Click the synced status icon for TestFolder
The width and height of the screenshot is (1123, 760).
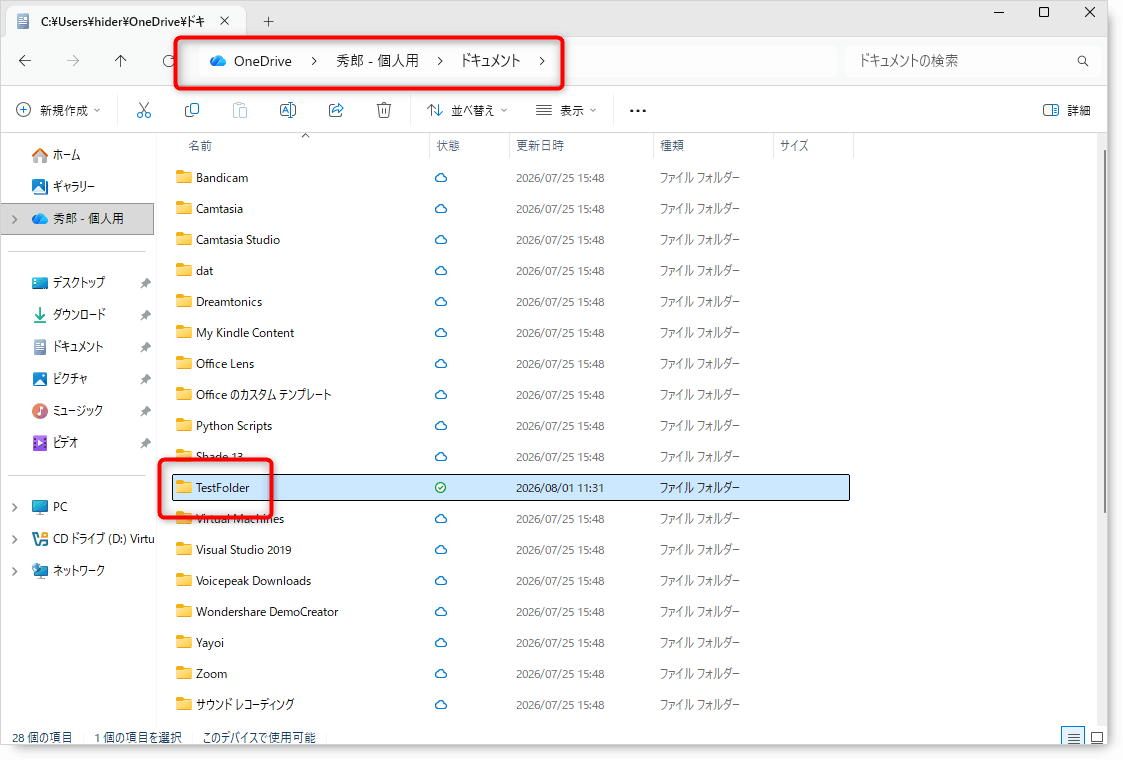point(440,488)
